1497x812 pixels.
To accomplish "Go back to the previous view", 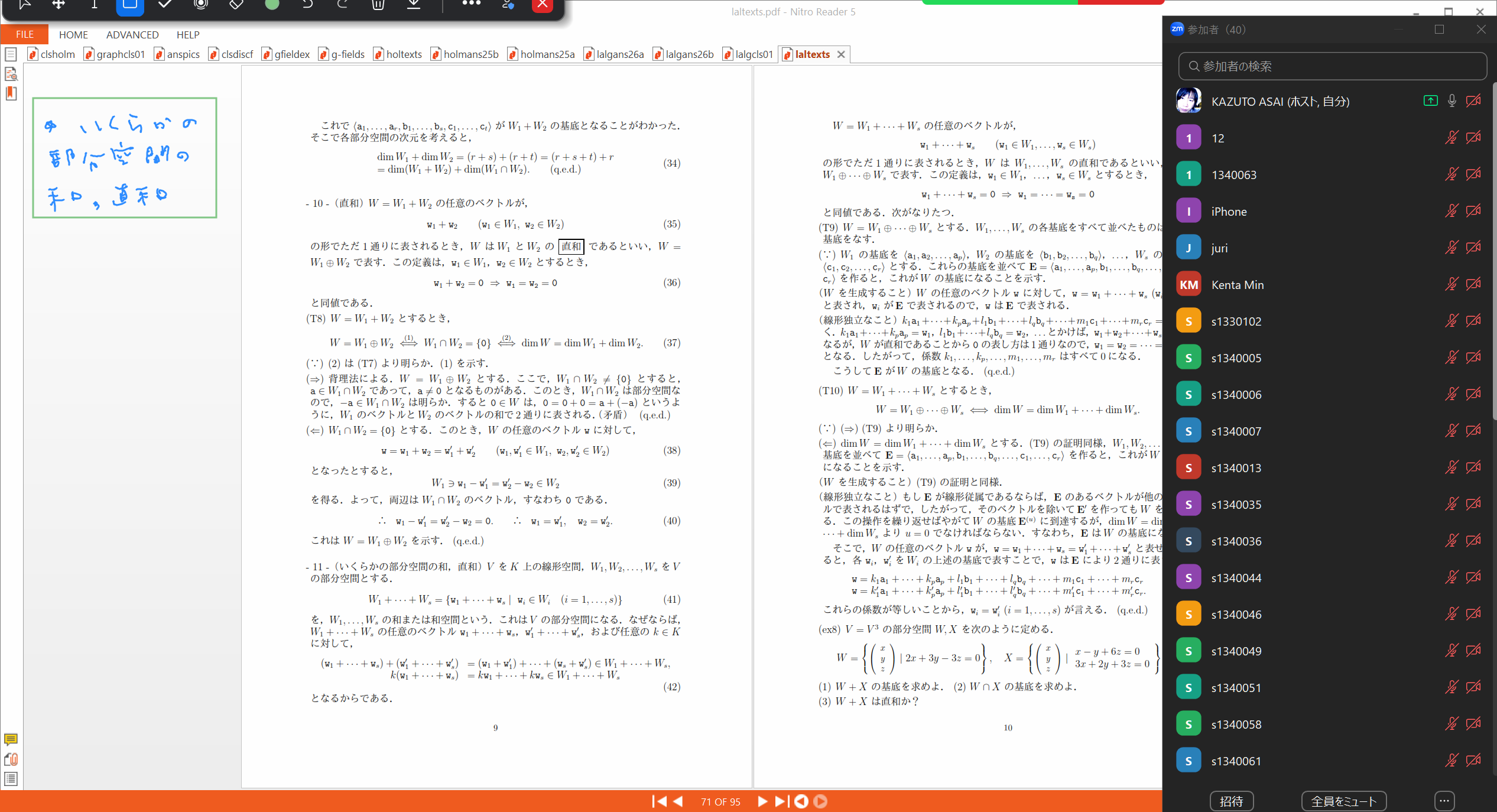I will click(x=801, y=801).
